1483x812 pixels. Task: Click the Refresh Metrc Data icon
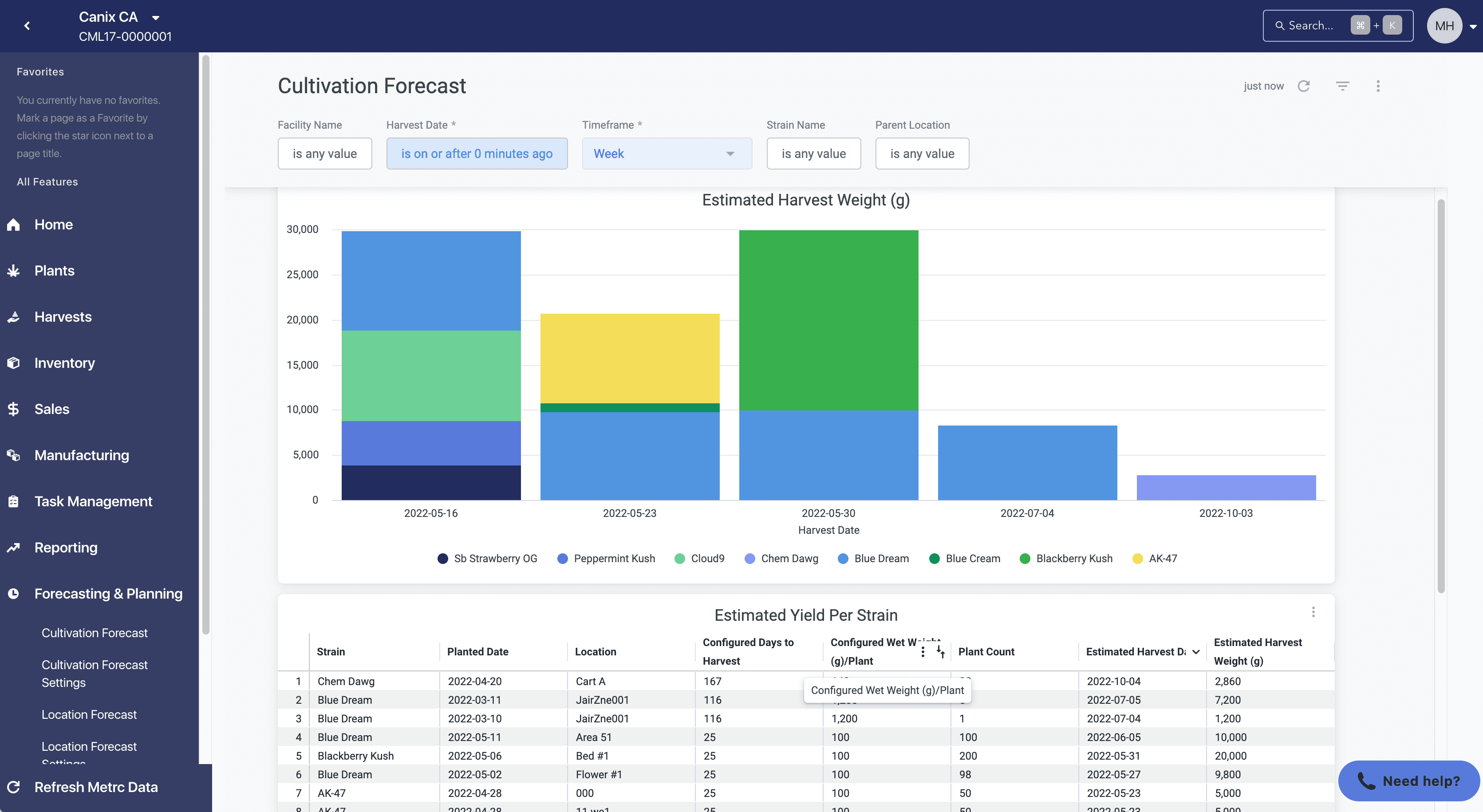(14, 787)
